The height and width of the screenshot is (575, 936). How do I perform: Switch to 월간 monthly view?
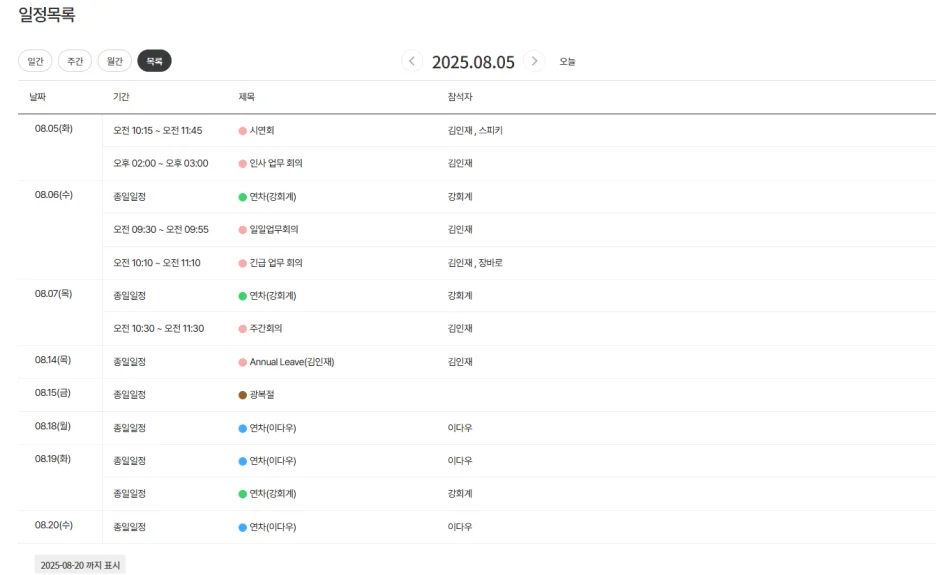[115, 61]
